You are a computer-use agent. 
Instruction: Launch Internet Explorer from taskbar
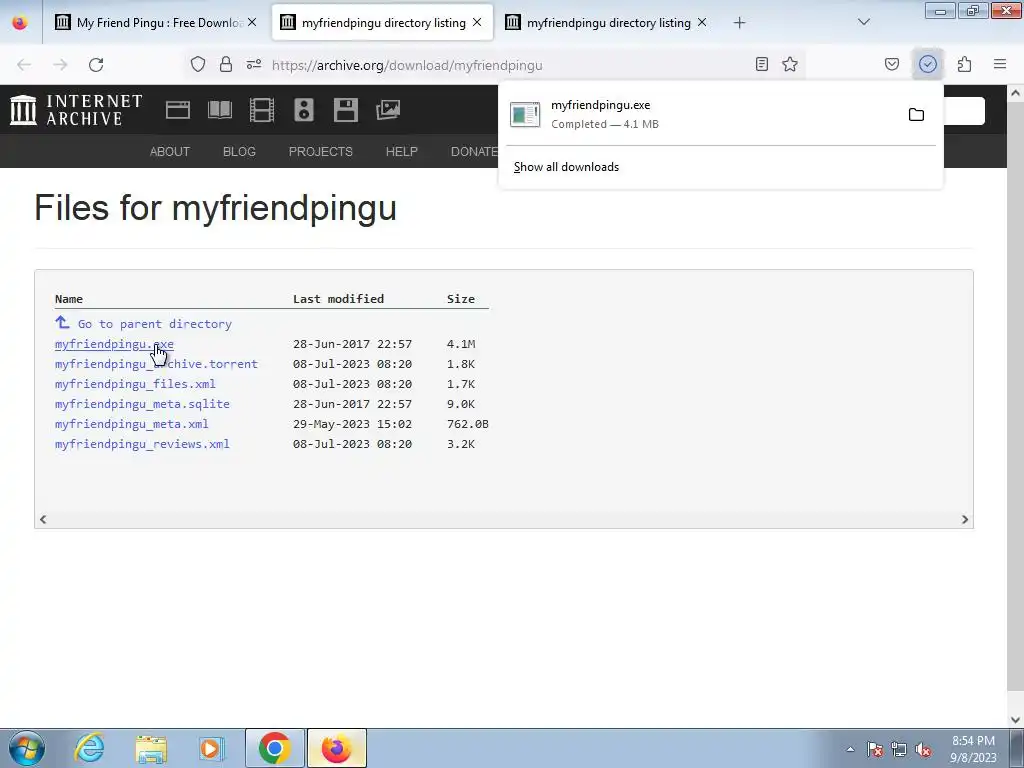point(89,748)
